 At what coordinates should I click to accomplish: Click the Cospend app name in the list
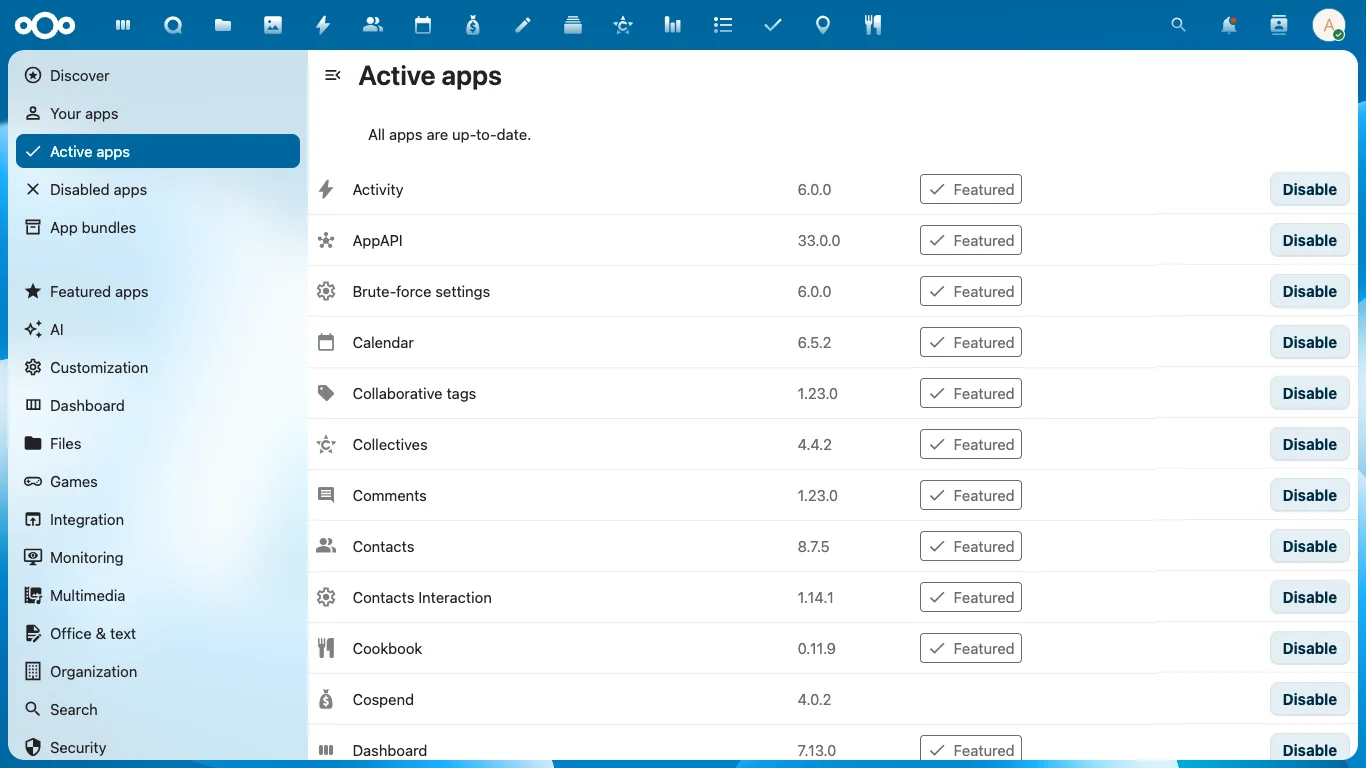click(x=383, y=699)
